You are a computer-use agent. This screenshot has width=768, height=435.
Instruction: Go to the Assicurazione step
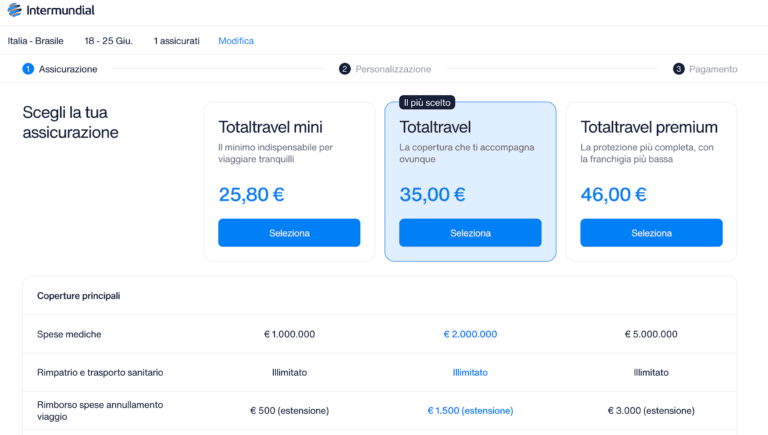pos(68,69)
